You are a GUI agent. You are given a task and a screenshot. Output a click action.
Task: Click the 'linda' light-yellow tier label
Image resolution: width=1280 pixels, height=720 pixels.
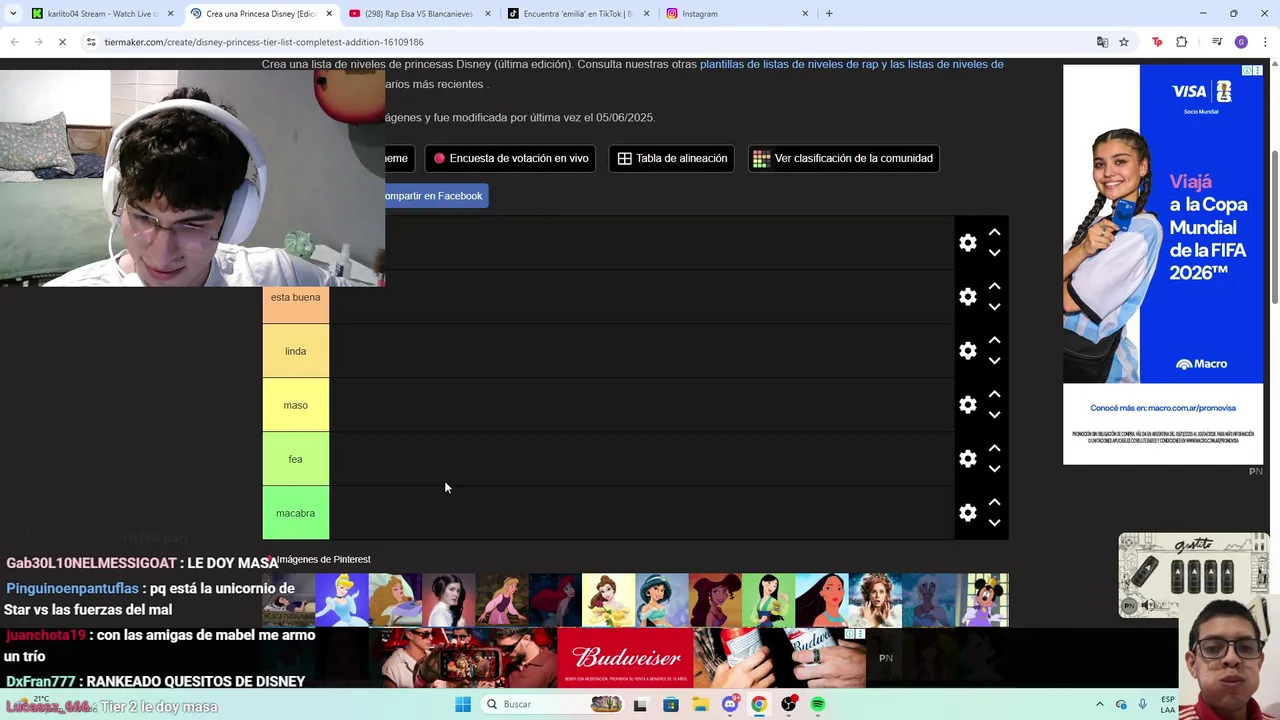click(x=296, y=351)
